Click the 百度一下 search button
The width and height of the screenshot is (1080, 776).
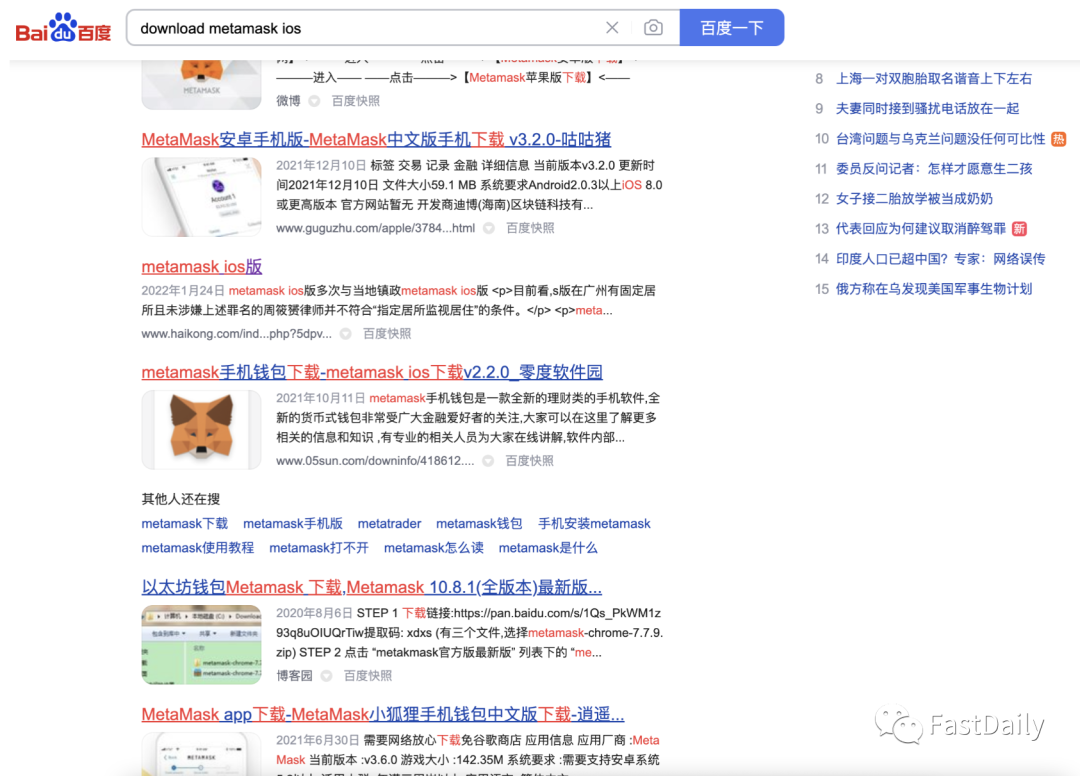point(731,28)
